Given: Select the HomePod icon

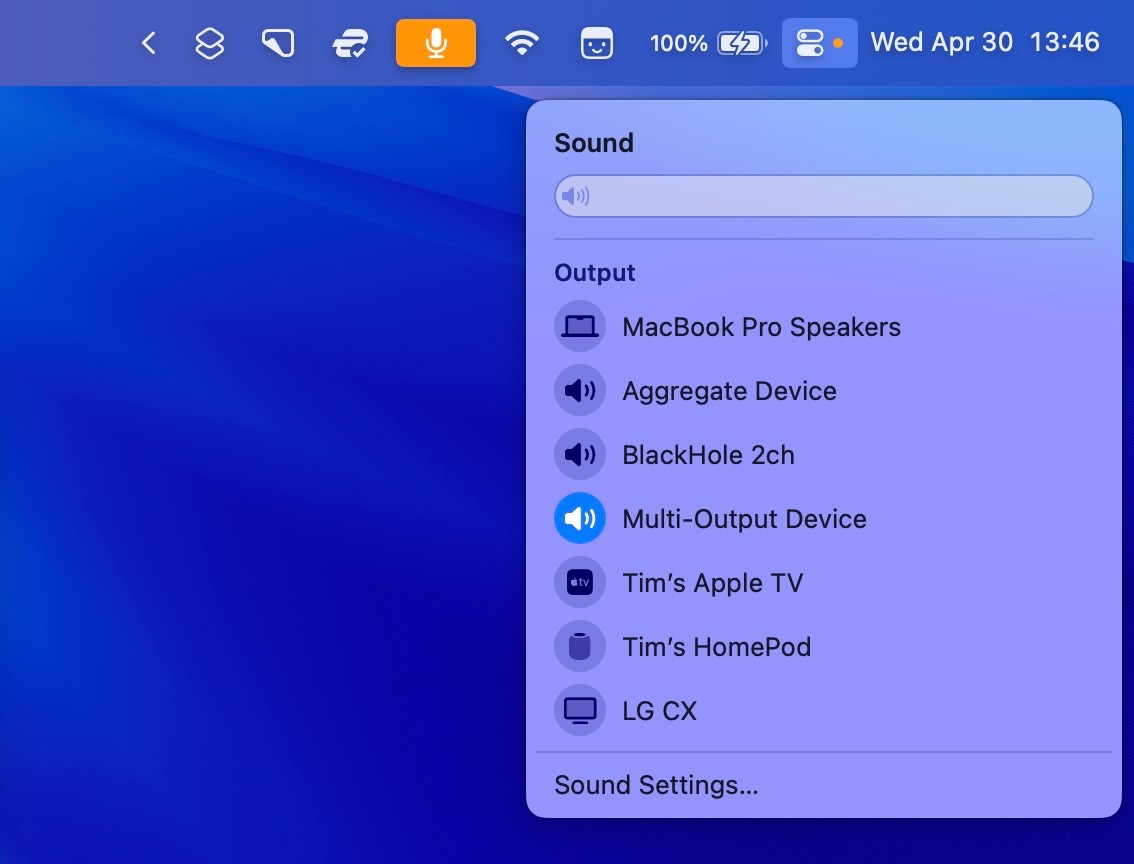Looking at the screenshot, I should tap(580, 646).
